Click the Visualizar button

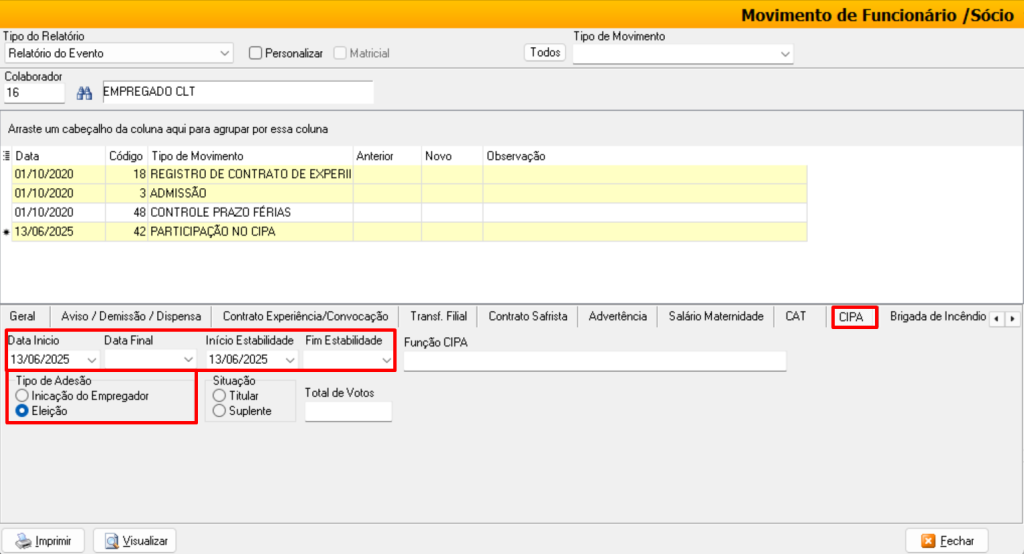(135, 541)
